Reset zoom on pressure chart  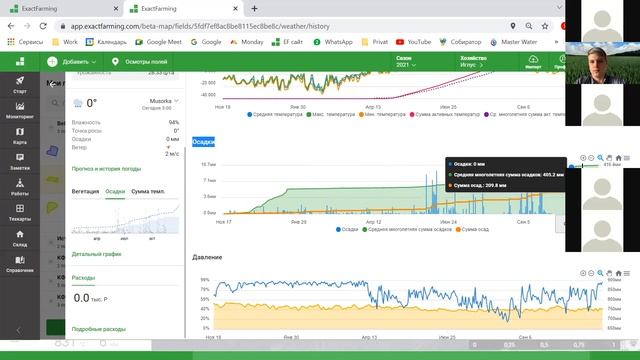pyautogui.click(x=618, y=273)
